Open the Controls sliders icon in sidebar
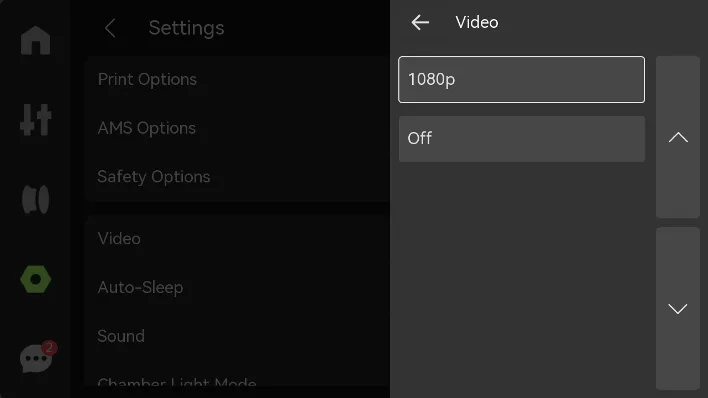Screen dimensions: 708x398 tap(36, 120)
